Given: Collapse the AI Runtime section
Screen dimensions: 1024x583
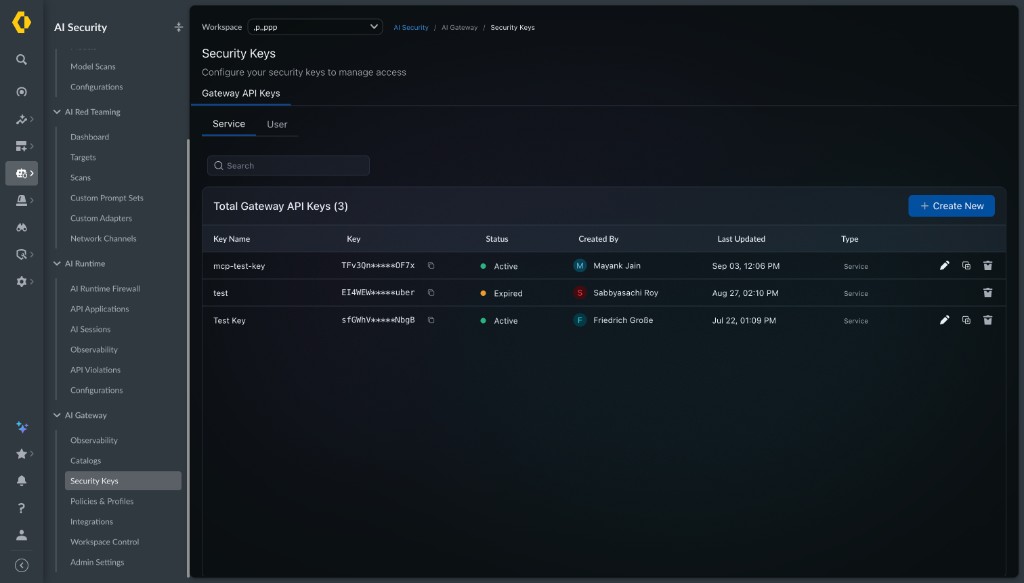Looking at the screenshot, I should pos(57,263).
